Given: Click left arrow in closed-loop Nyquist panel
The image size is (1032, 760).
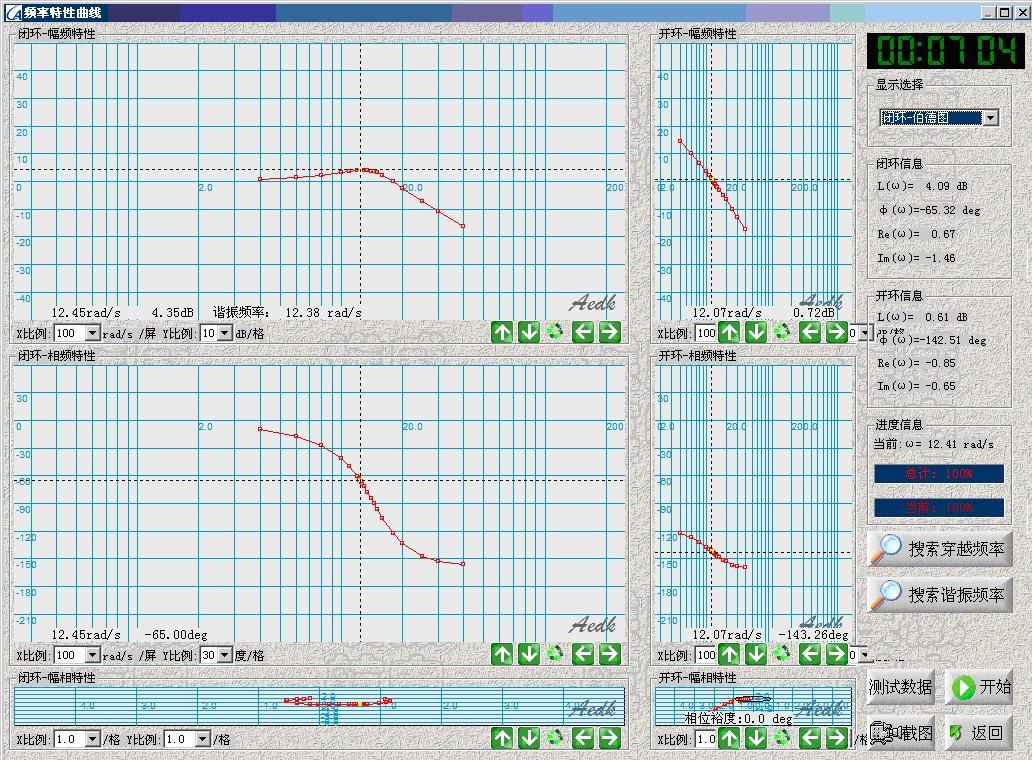Looking at the screenshot, I should (583, 738).
